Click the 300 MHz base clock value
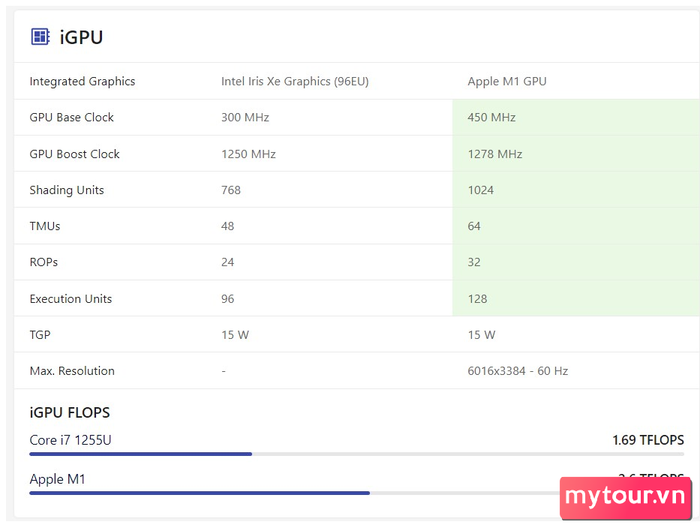 [245, 117]
